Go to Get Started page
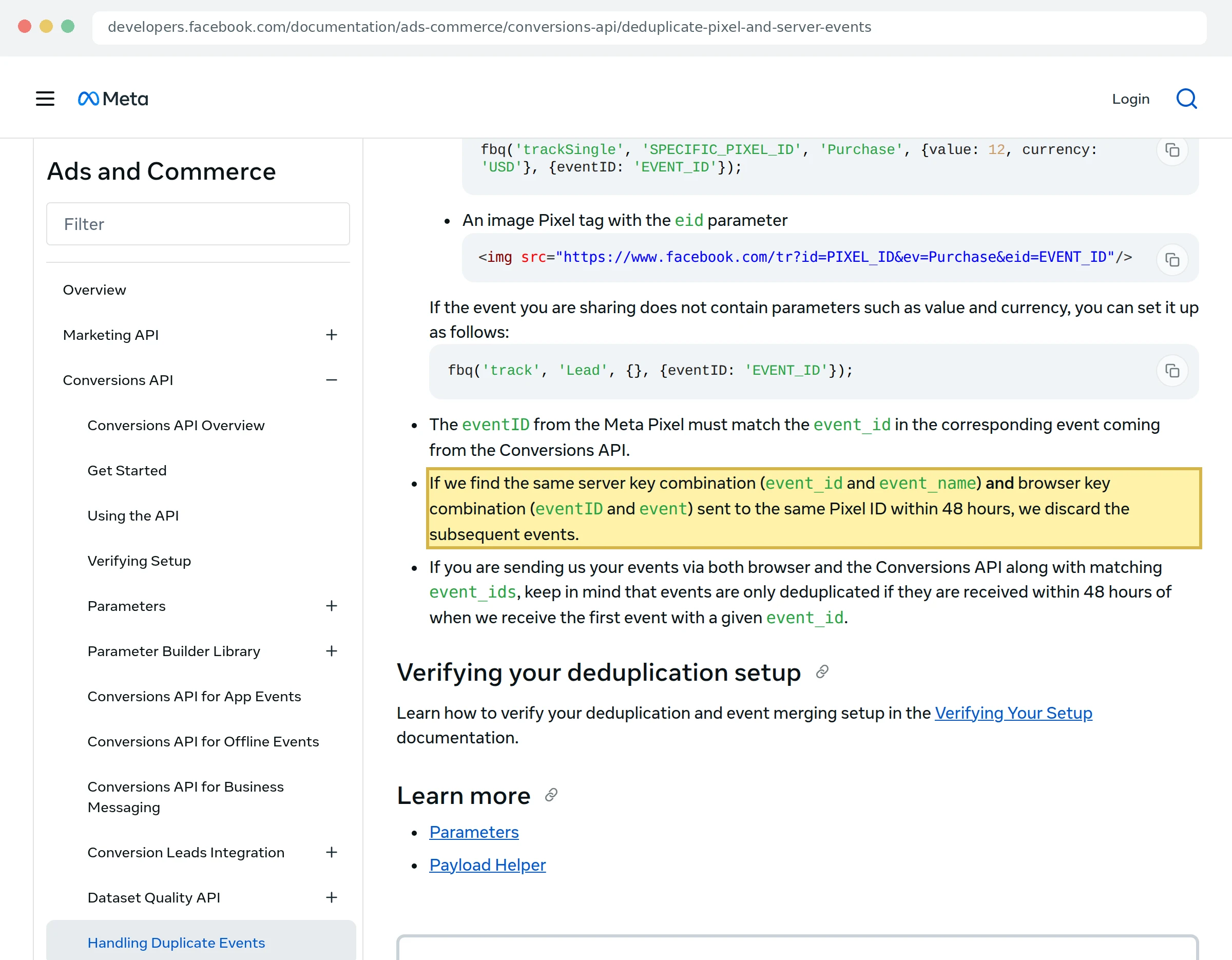The image size is (1232, 960). pos(127,470)
